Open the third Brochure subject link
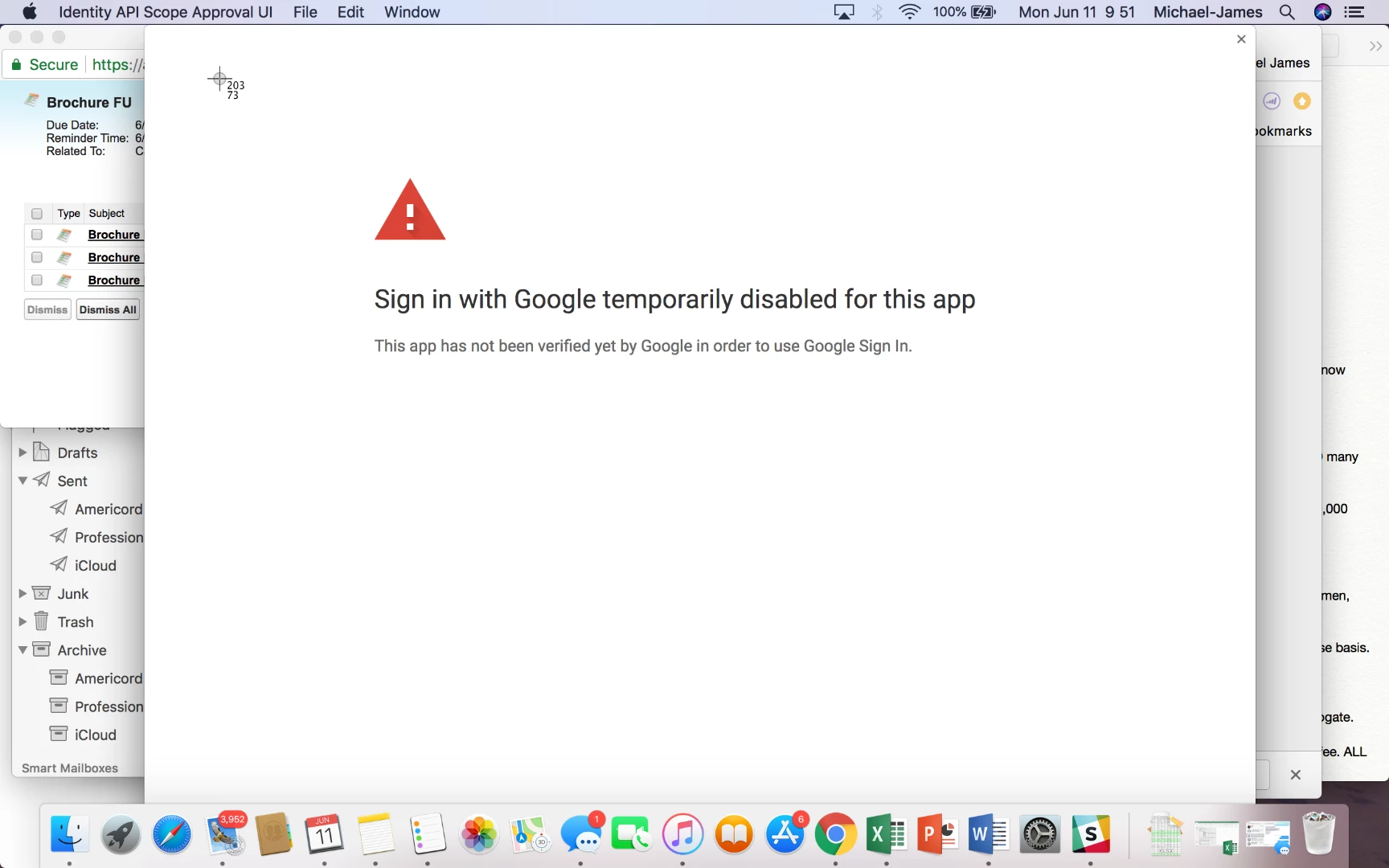The width and height of the screenshot is (1389, 868). pos(115,280)
